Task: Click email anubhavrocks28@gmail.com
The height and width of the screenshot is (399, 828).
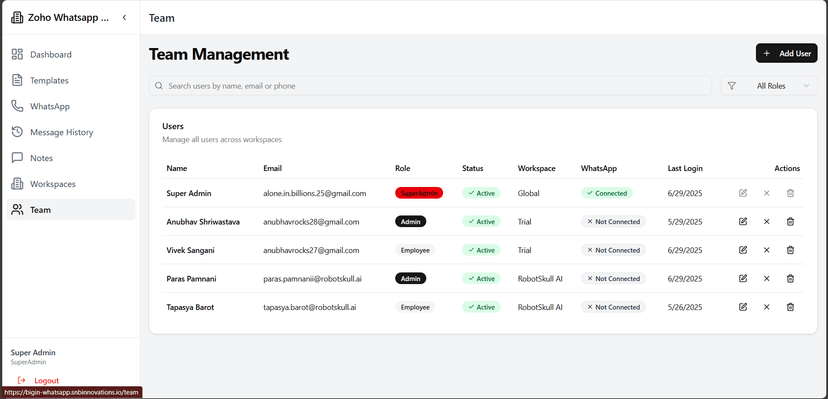Action: [x=311, y=222]
